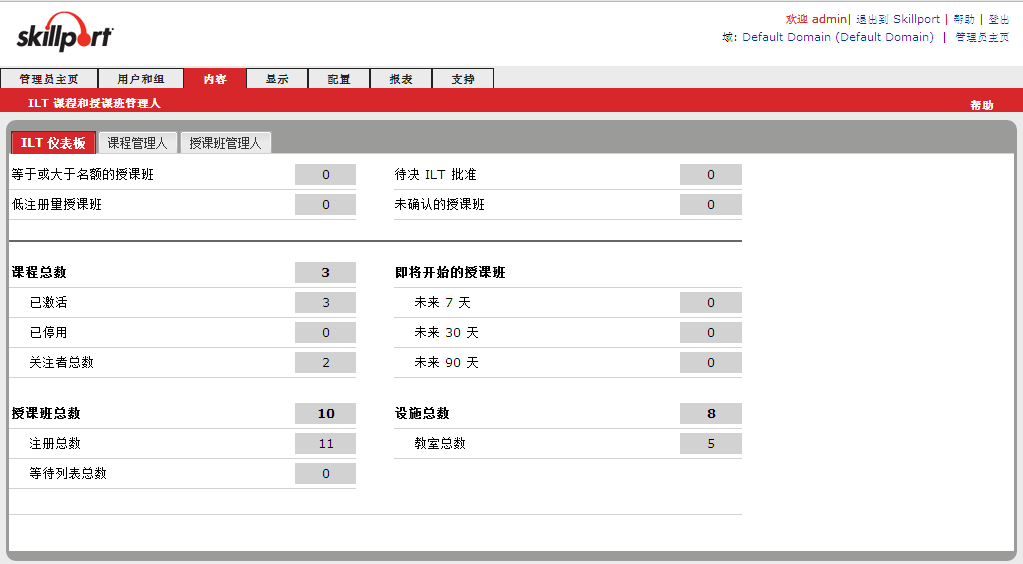Switch to the 授课班管理人 sub-tab
This screenshot has height=564, width=1023.
225,143
